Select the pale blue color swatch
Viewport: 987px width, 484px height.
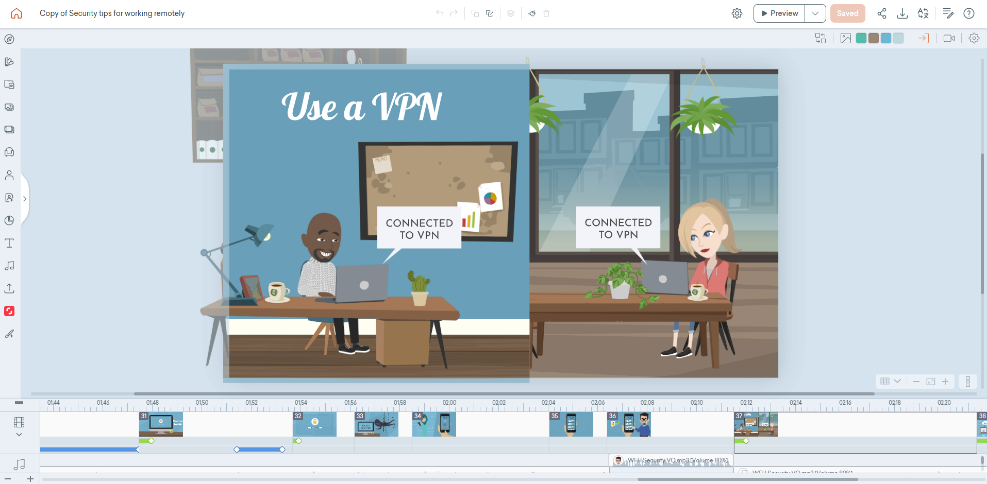pyautogui.click(x=898, y=38)
